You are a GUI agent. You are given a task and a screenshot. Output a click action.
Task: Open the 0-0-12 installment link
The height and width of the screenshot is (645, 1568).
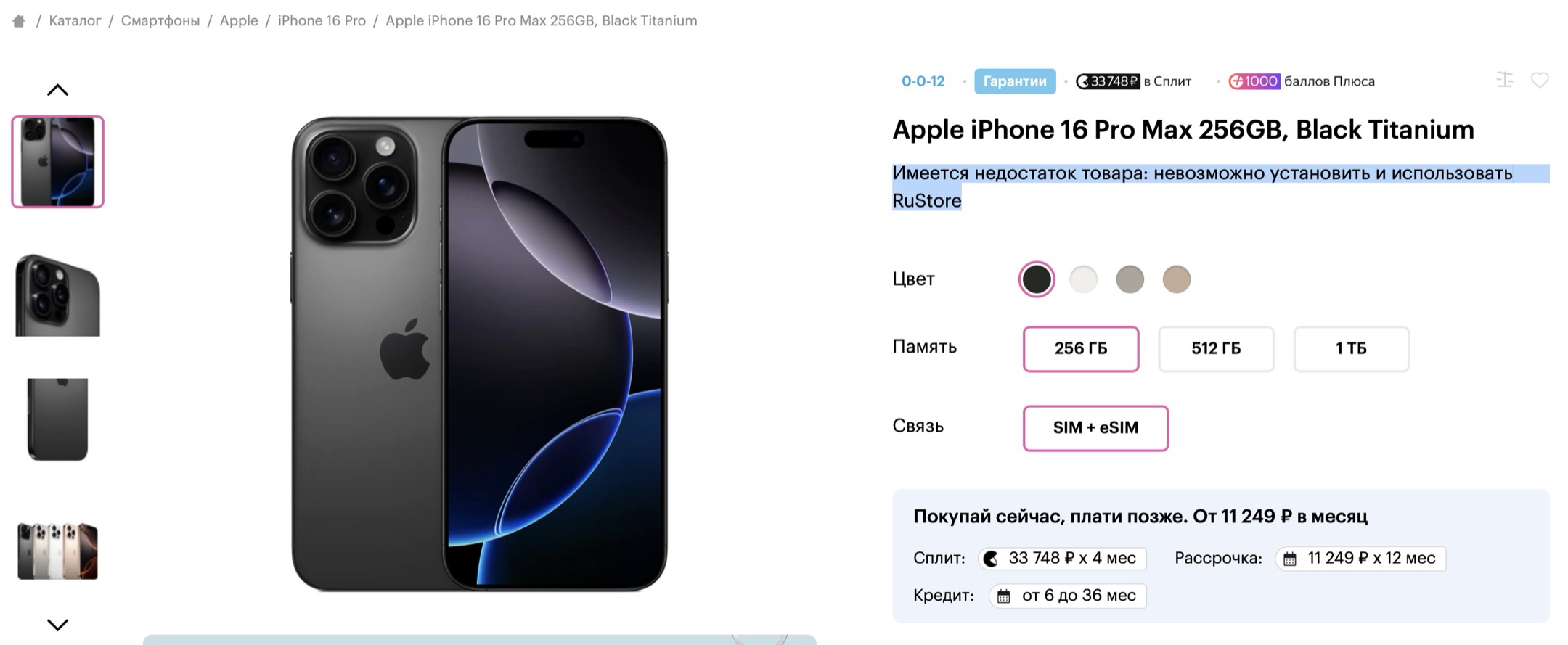(x=923, y=81)
